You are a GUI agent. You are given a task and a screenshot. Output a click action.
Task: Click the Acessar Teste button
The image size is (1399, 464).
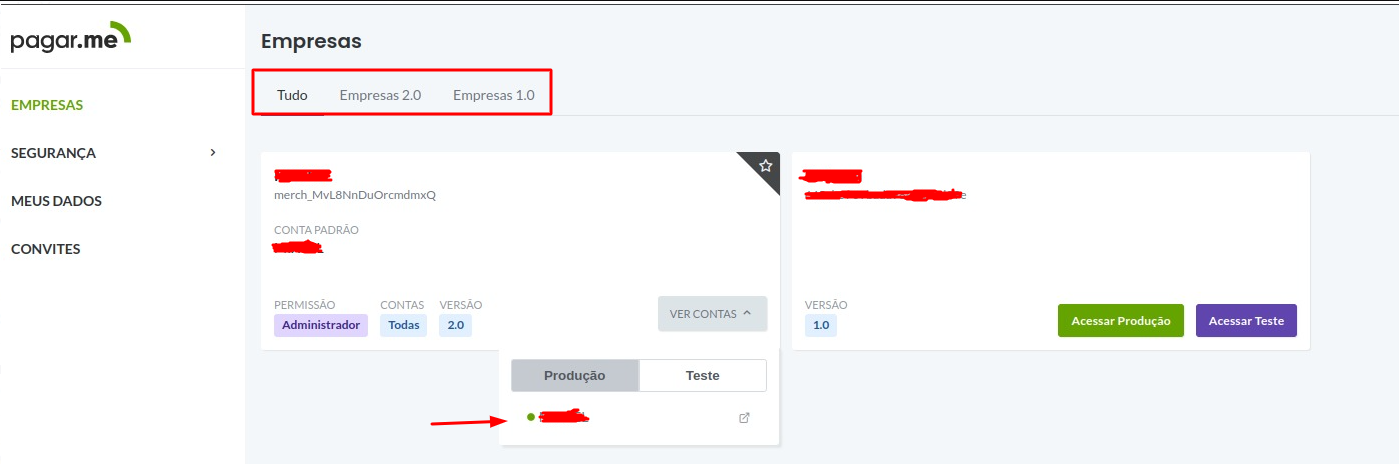coord(1246,321)
